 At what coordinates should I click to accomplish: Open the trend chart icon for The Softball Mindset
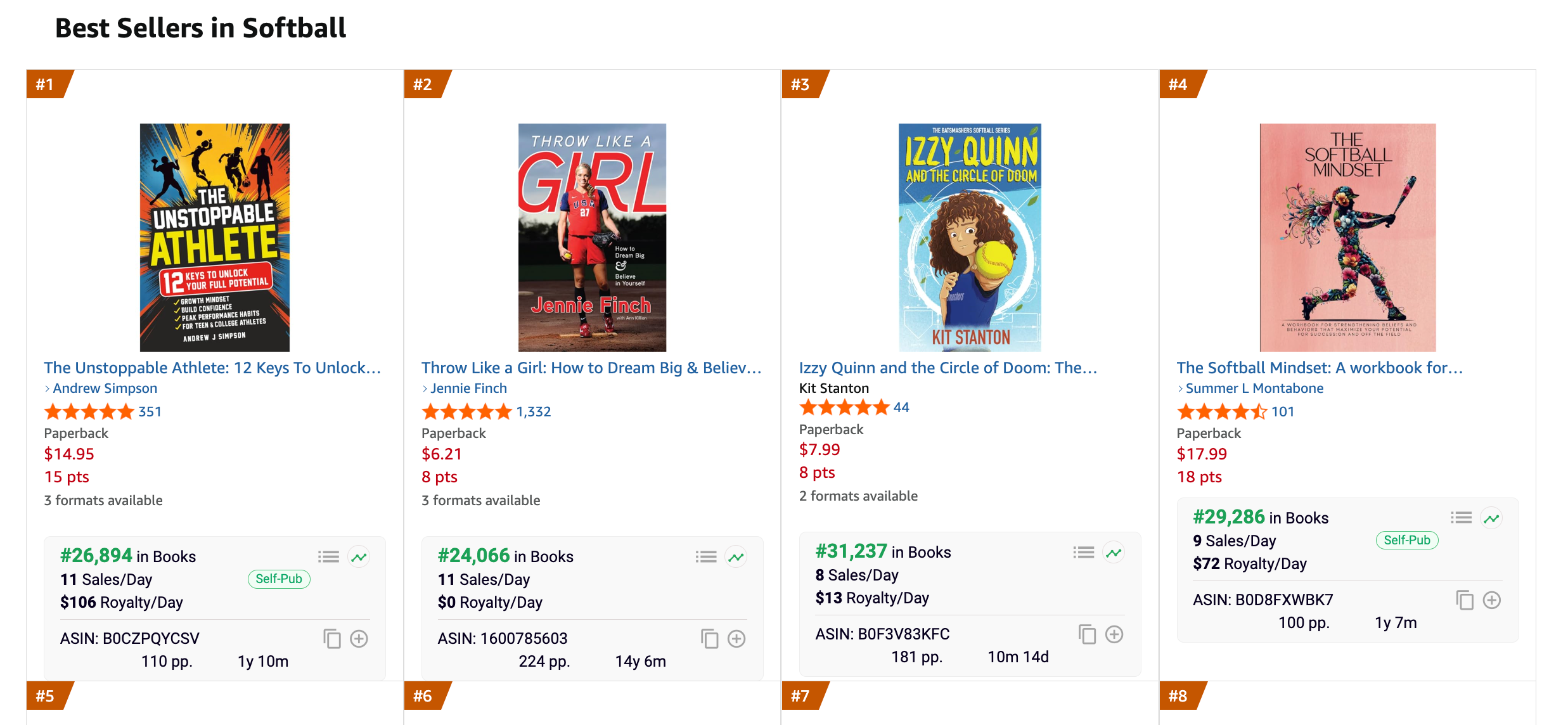[1491, 518]
